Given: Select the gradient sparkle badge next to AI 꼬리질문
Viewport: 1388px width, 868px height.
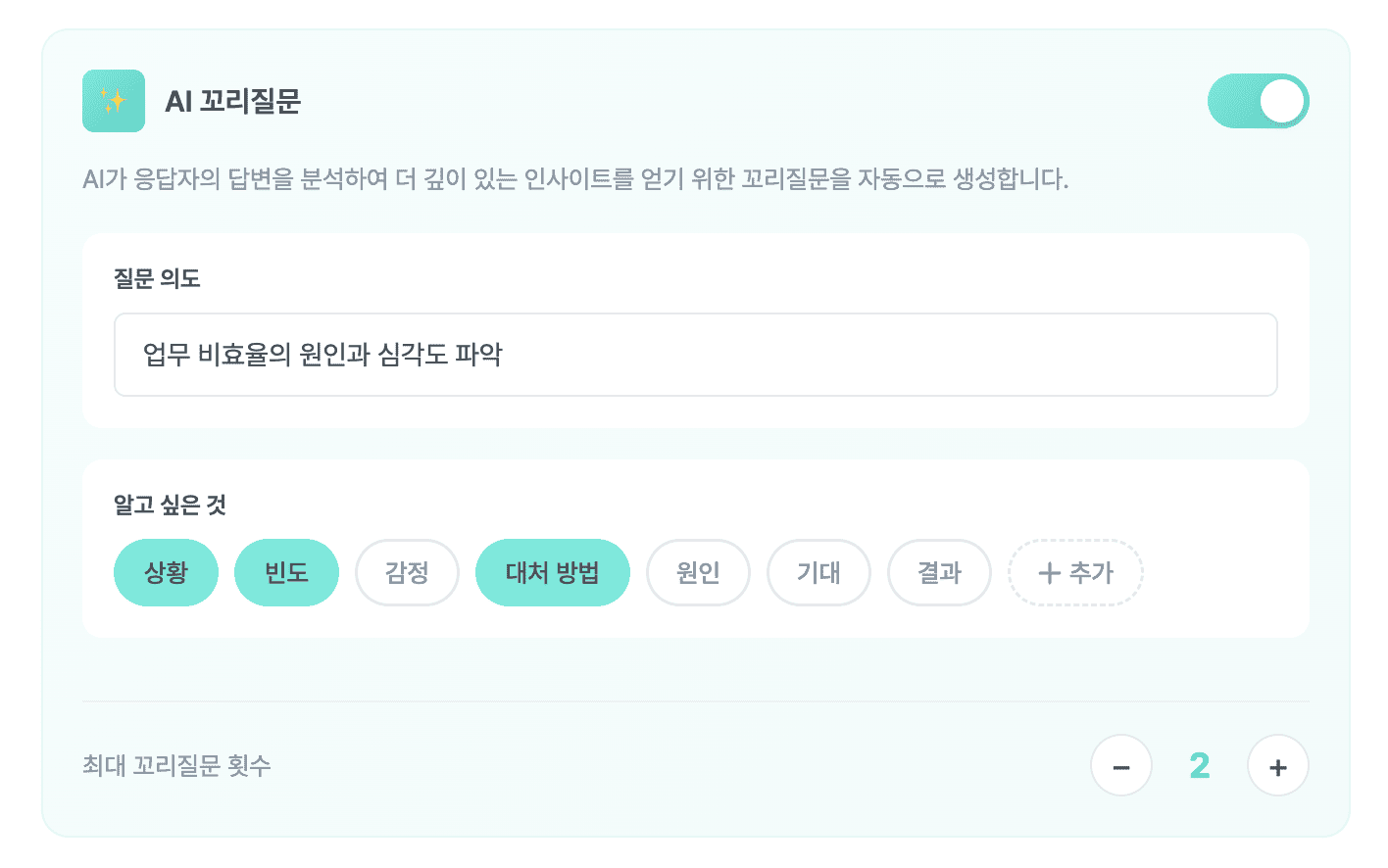Looking at the screenshot, I should tap(113, 100).
